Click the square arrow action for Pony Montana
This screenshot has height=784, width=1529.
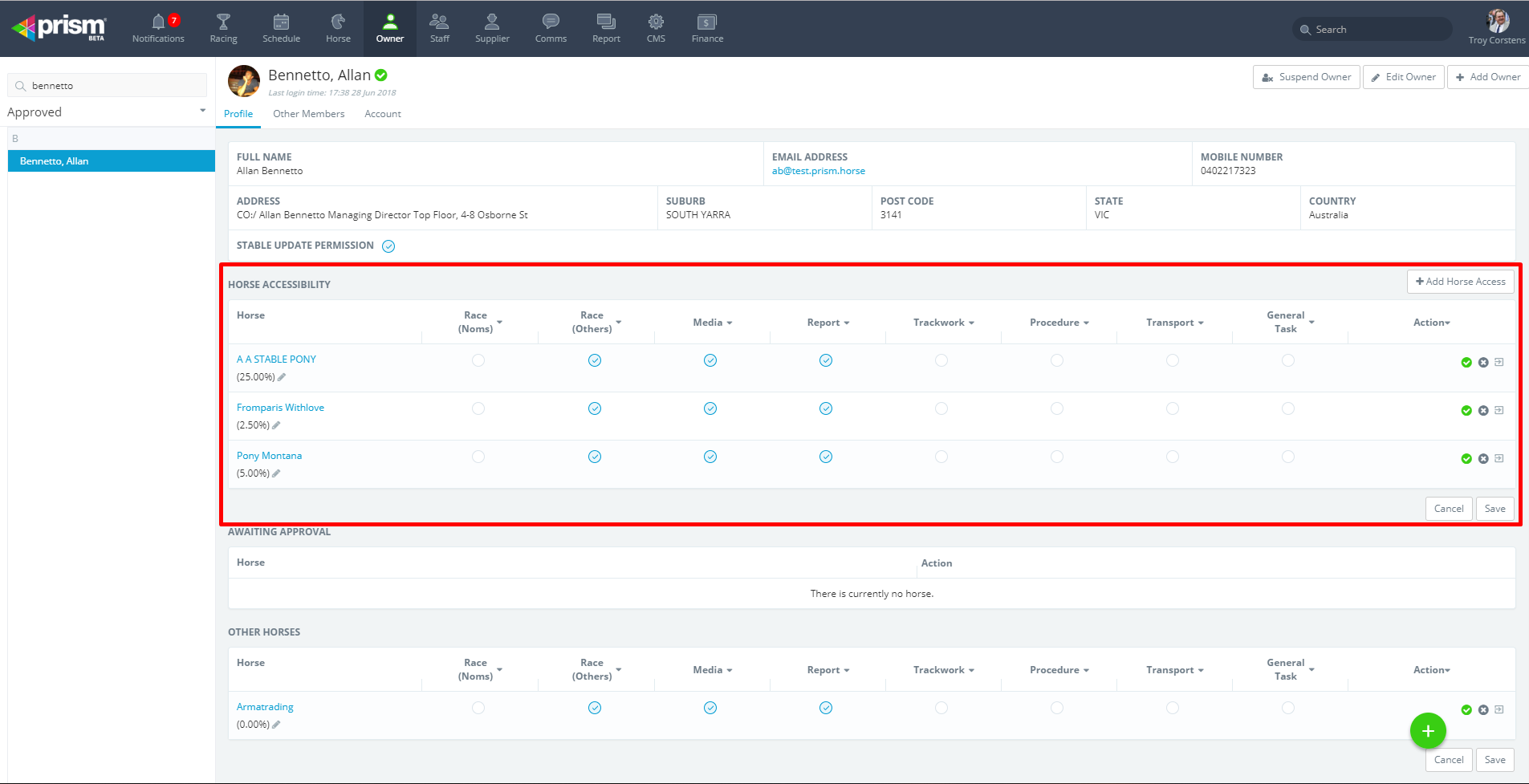tap(1499, 458)
